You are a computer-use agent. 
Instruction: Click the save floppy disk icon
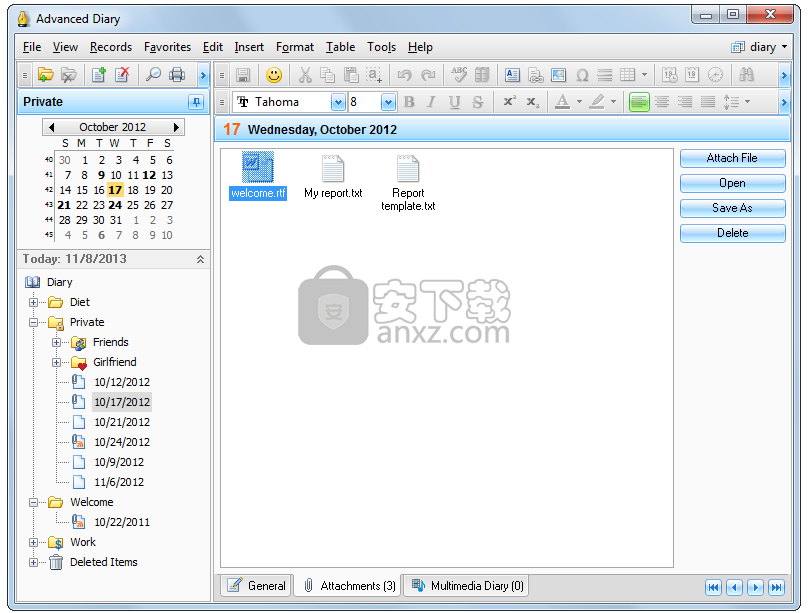(x=243, y=75)
